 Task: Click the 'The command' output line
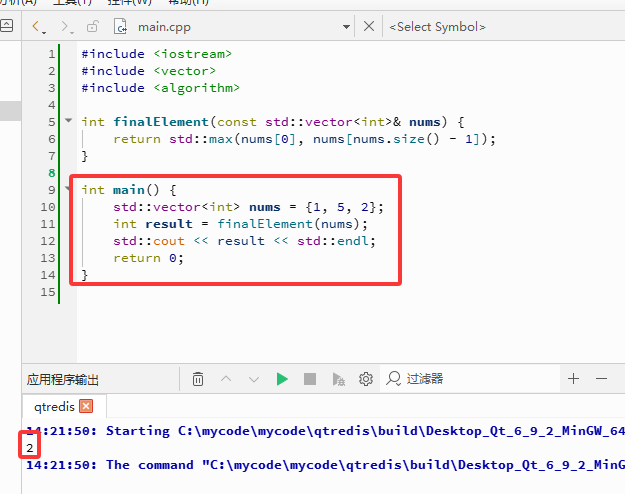point(325,465)
